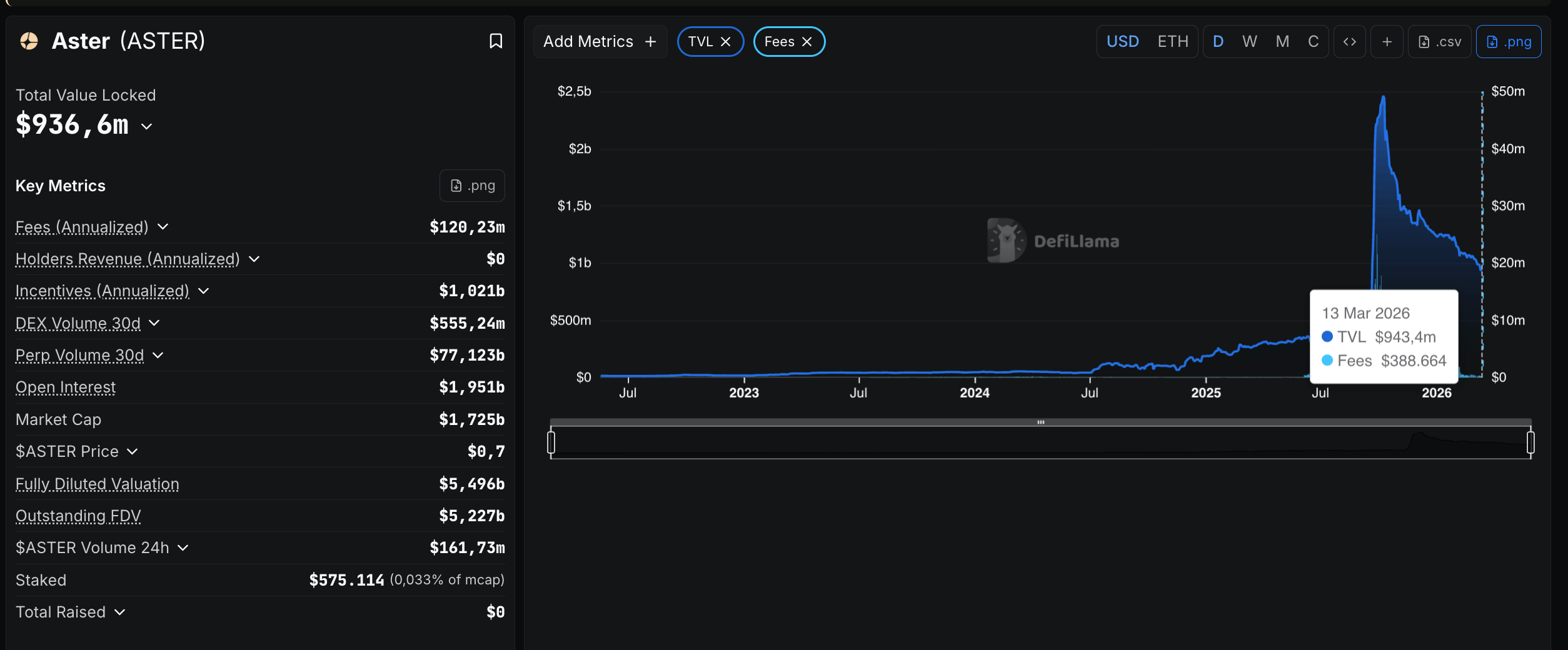Click the Open Interest metric label
The width and height of the screenshot is (1568, 650).
click(66, 387)
